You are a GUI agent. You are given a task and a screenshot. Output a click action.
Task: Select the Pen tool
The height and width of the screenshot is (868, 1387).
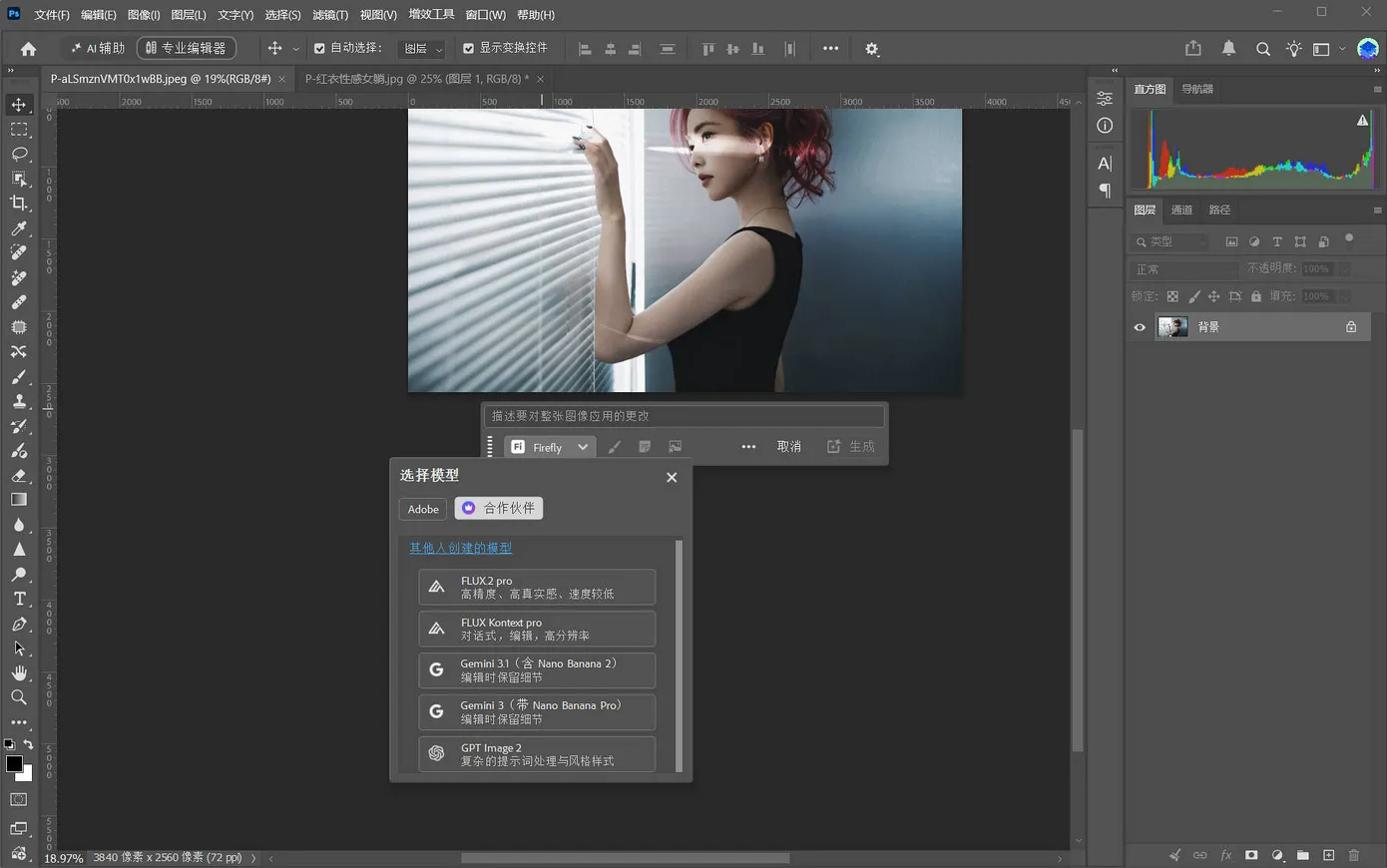point(19,624)
